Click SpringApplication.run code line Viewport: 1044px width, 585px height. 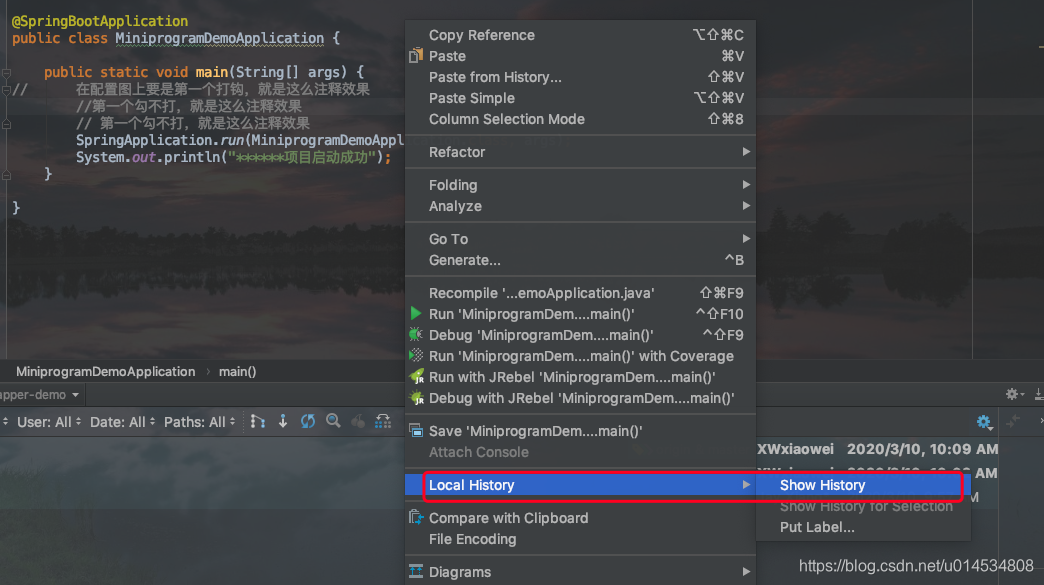pos(240,140)
